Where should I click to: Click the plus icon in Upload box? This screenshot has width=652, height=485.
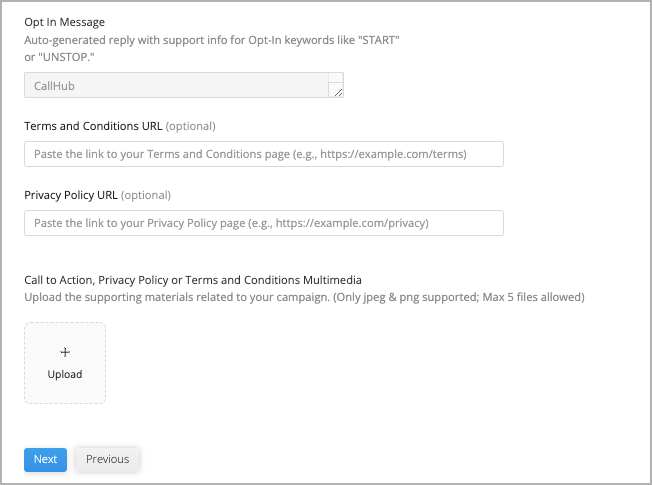[65, 352]
